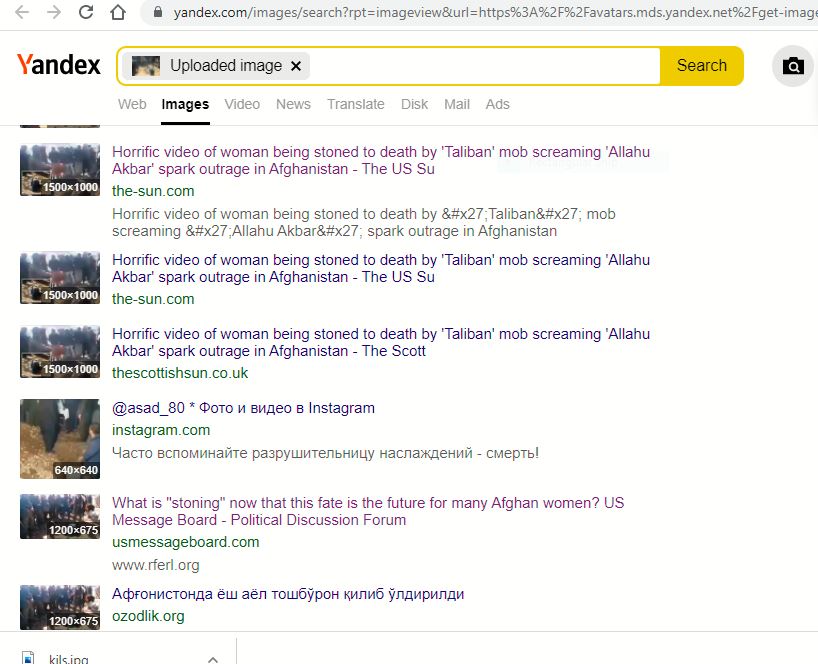Reload the page with refresh icon
The height and width of the screenshot is (664, 818).
[86, 13]
